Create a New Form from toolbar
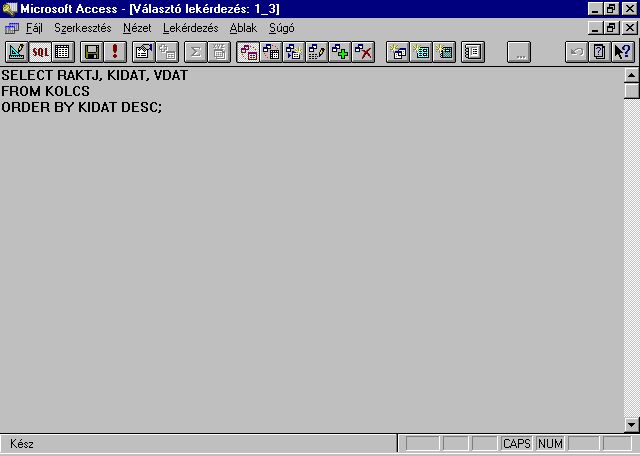 point(421,52)
